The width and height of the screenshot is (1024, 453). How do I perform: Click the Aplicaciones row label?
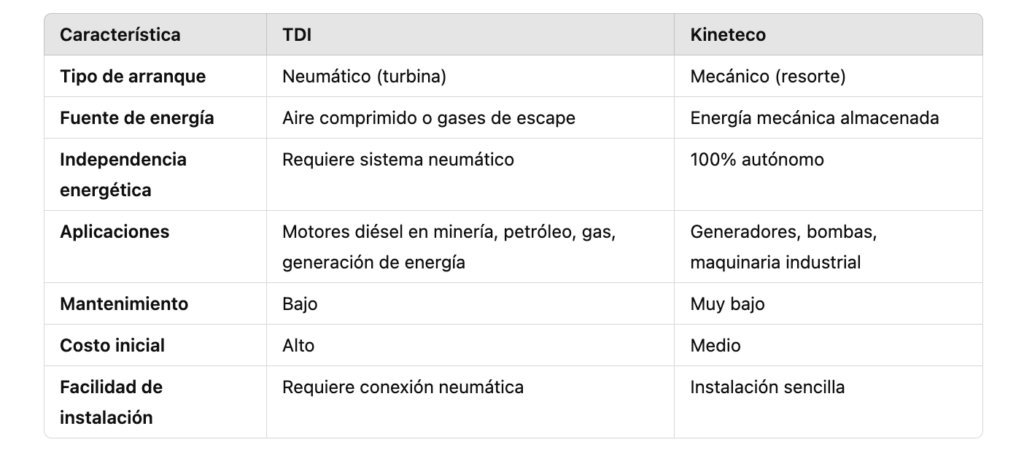pyautogui.click(x=115, y=232)
